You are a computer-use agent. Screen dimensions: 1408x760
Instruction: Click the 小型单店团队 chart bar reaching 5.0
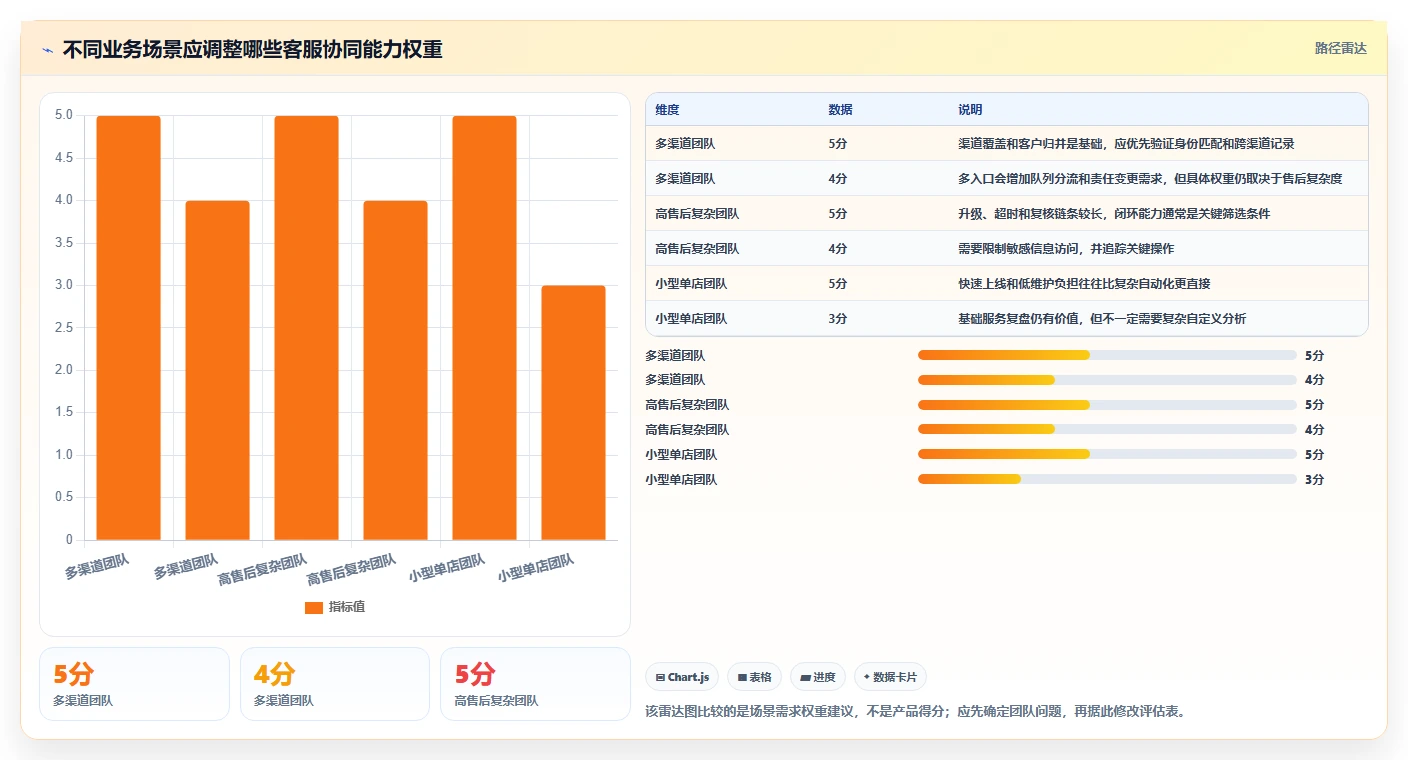click(x=484, y=328)
